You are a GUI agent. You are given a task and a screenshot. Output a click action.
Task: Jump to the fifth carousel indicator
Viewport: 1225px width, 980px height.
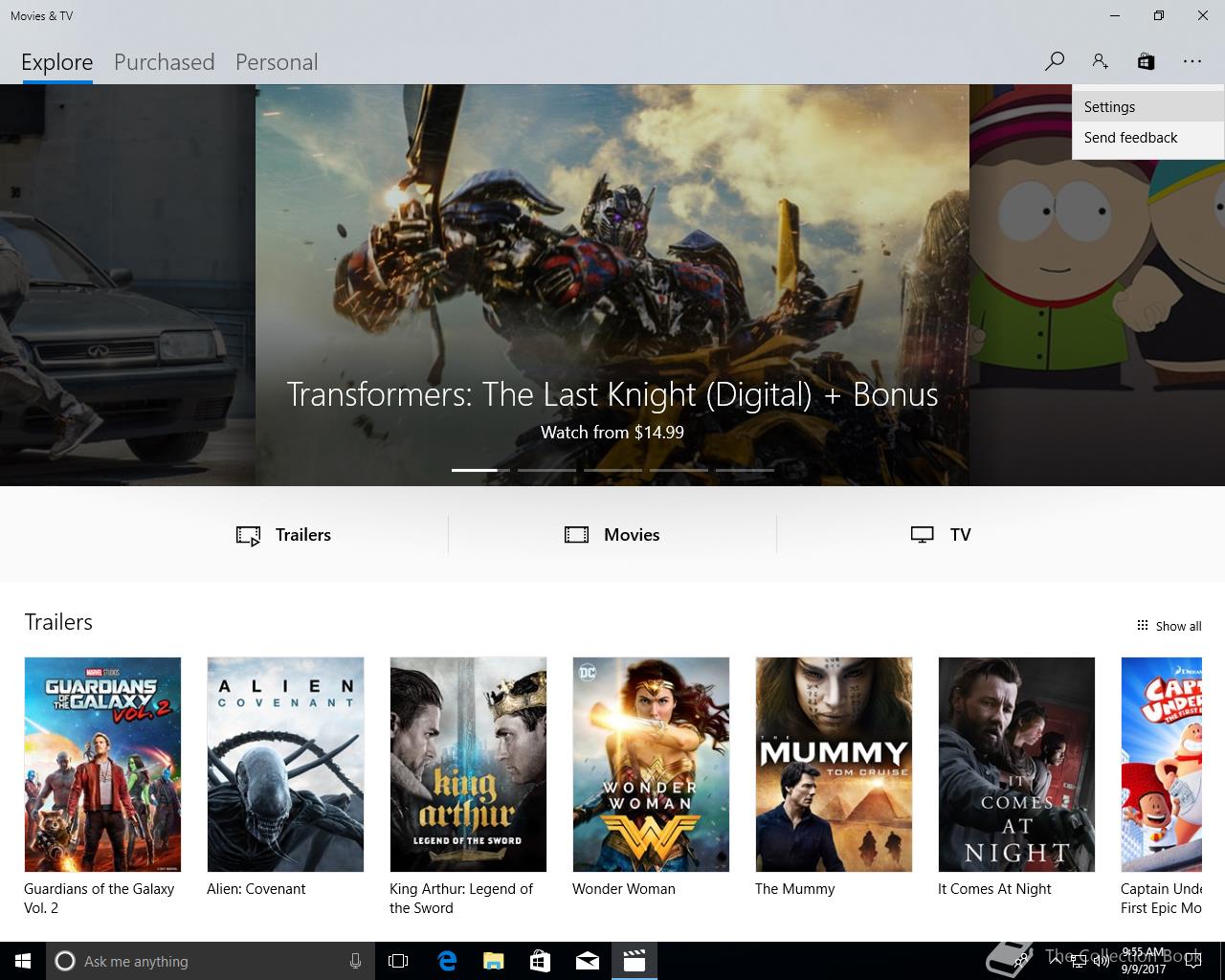click(745, 470)
